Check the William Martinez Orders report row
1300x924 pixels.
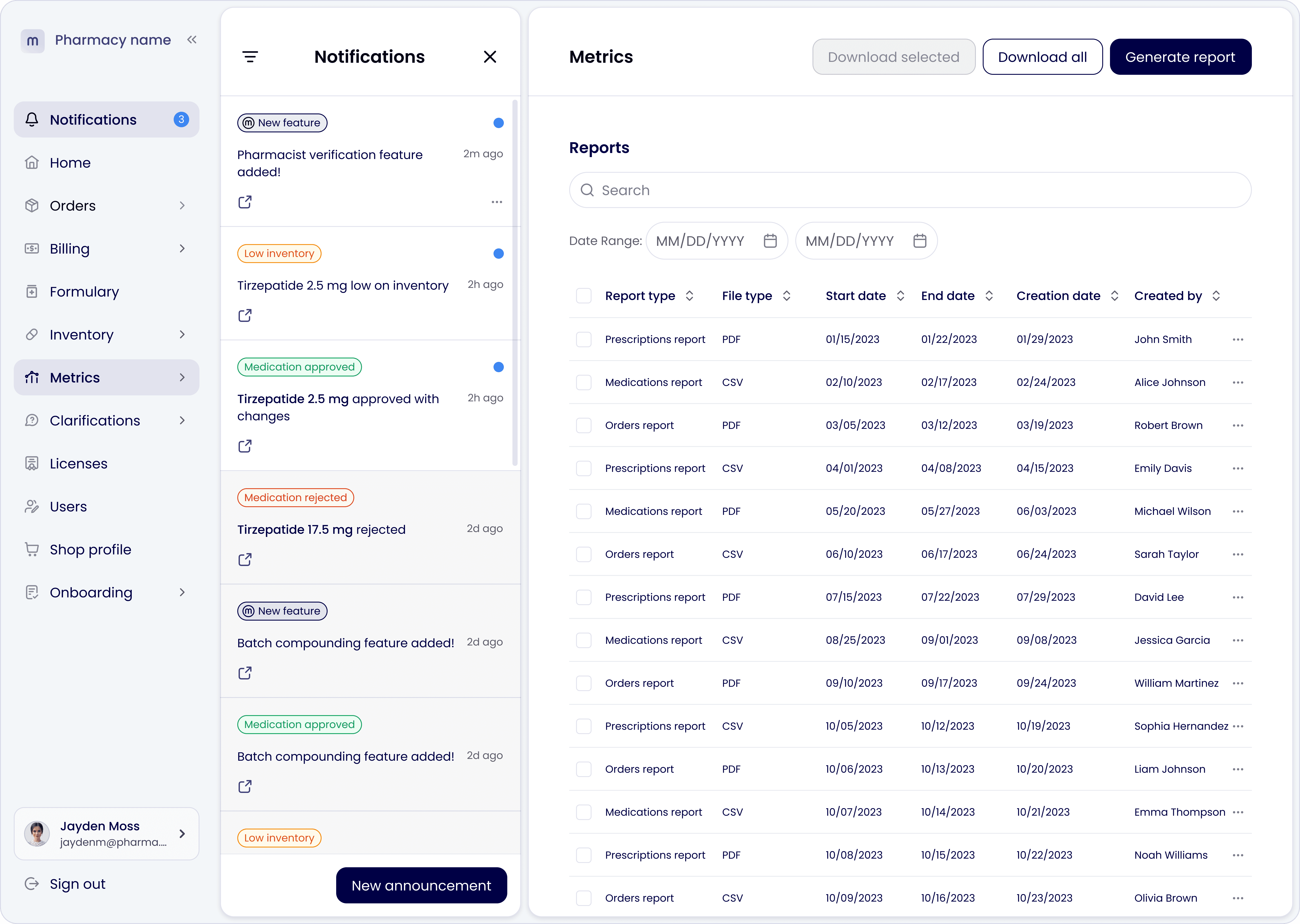(x=583, y=683)
